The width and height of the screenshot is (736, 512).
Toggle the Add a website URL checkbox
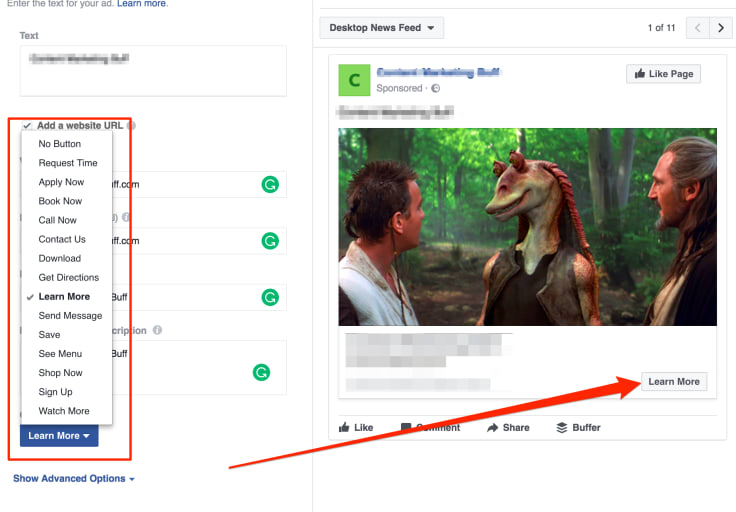(27, 125)
